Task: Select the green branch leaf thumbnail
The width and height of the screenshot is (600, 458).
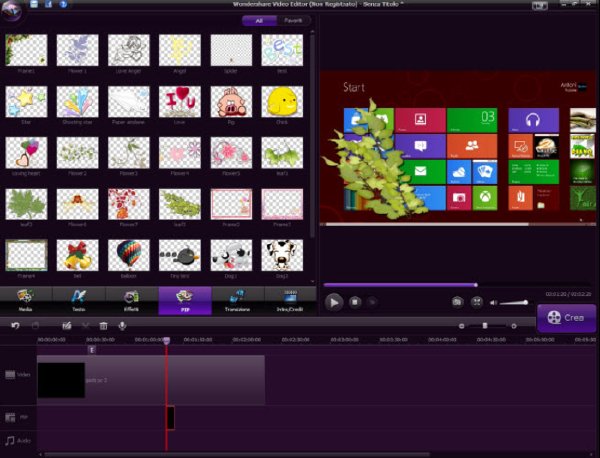Action: pos(180,204)
